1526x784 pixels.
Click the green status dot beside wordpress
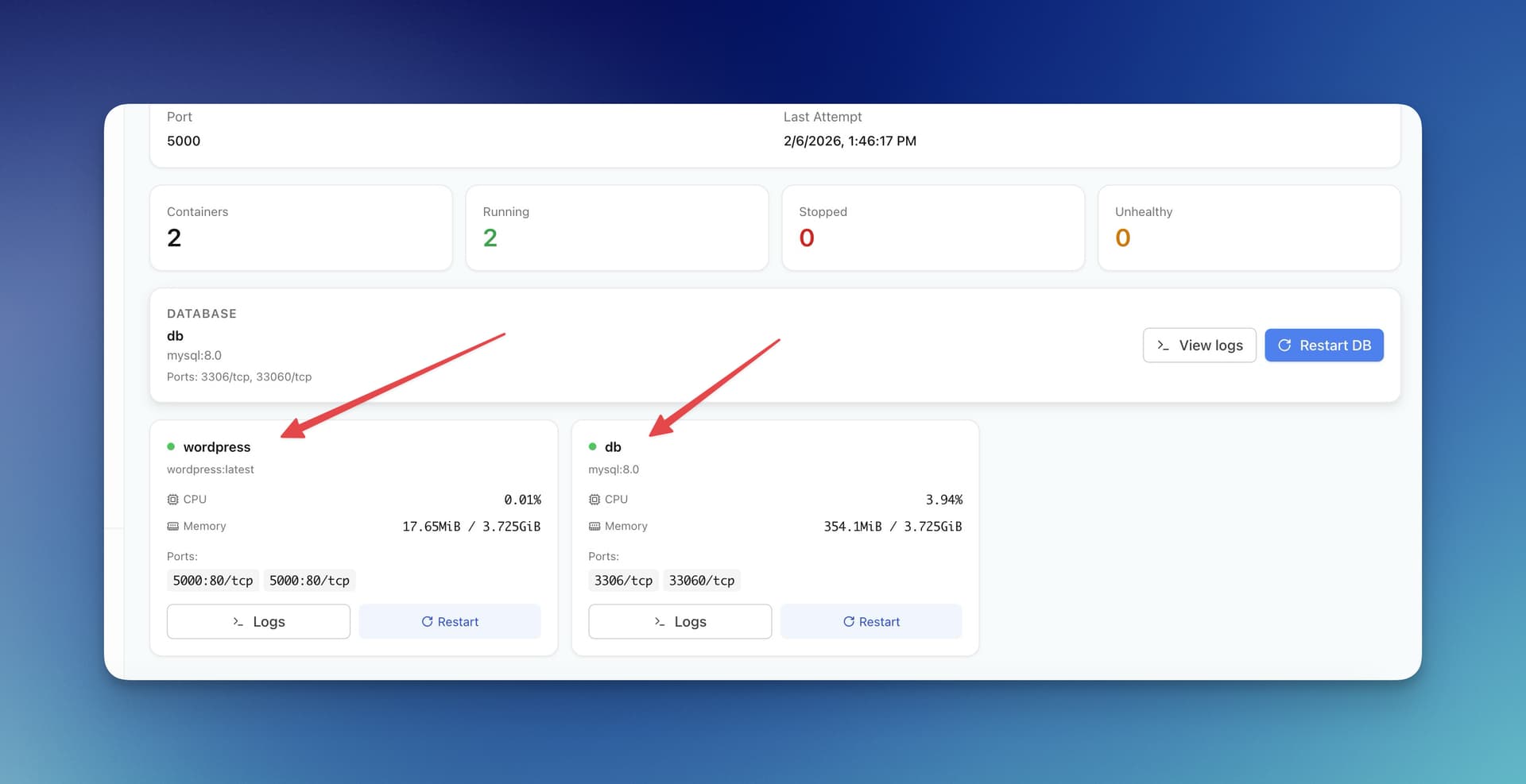click(171, 446)
